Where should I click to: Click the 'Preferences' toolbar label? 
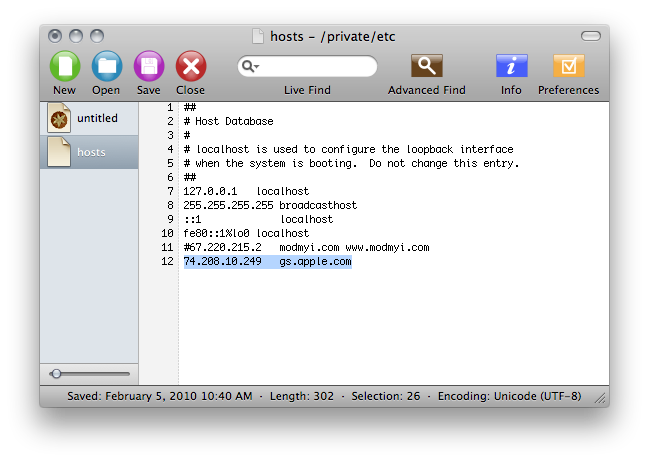[x=569, y=90]
